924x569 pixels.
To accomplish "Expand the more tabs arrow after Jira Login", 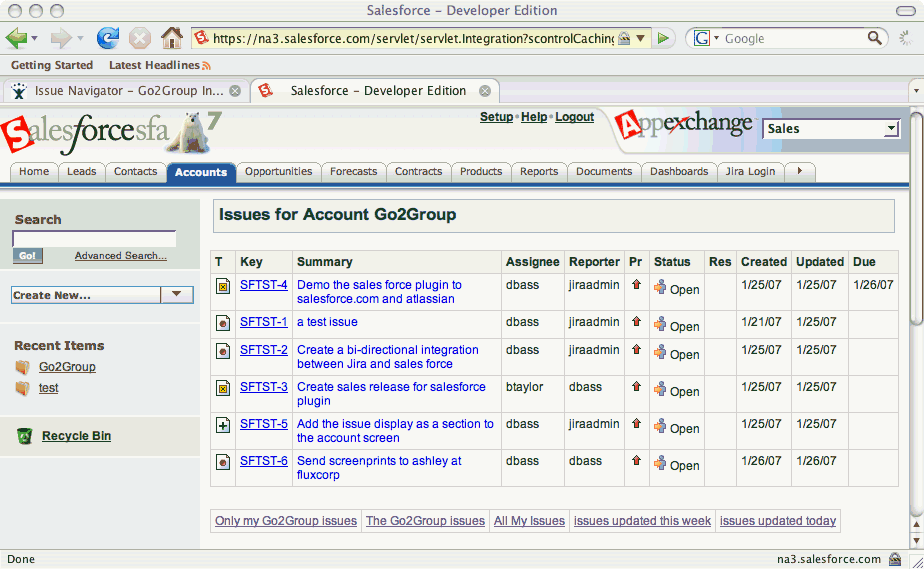I will [x=799, y=171].
